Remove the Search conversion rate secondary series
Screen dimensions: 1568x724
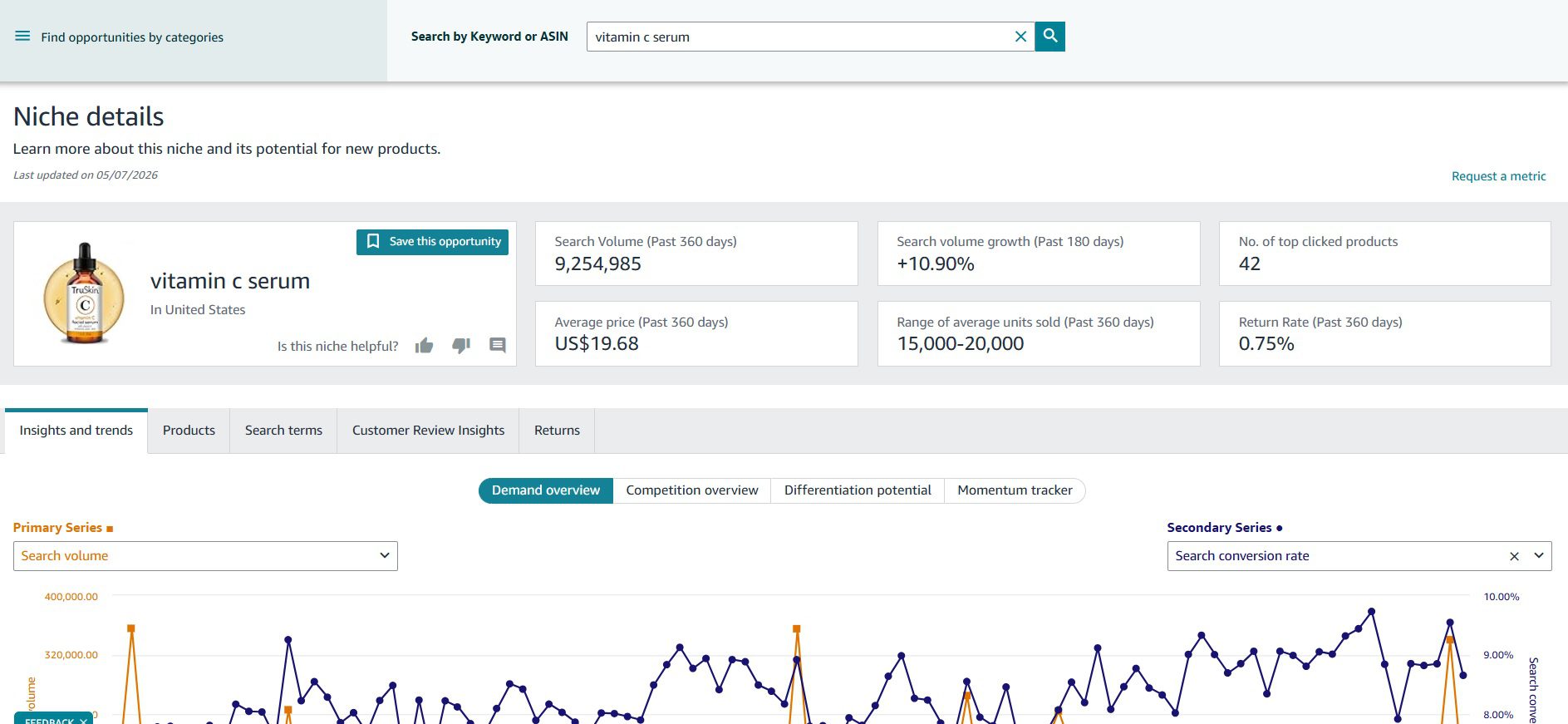[x=1514, y=556]
